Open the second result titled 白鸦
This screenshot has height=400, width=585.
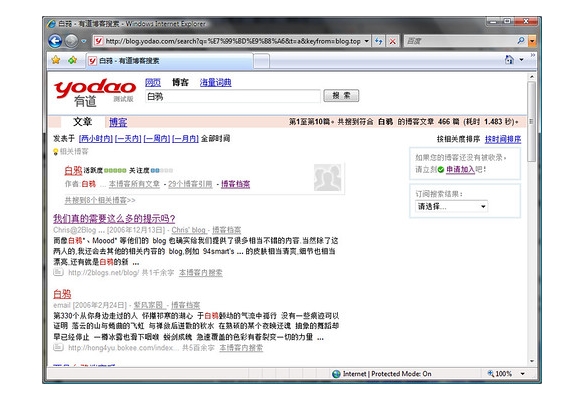pyautogui.click(x=62, y=294)
